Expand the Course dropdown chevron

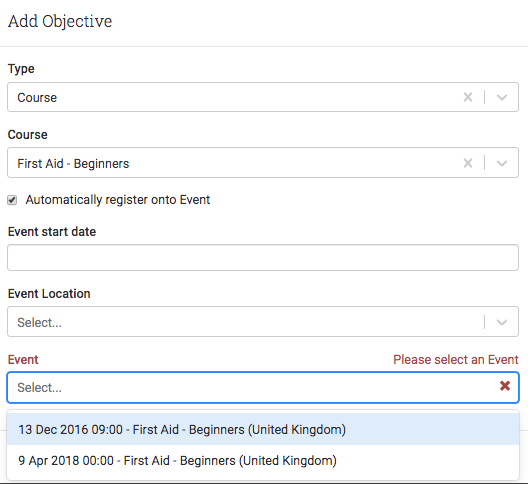(502, 163)
